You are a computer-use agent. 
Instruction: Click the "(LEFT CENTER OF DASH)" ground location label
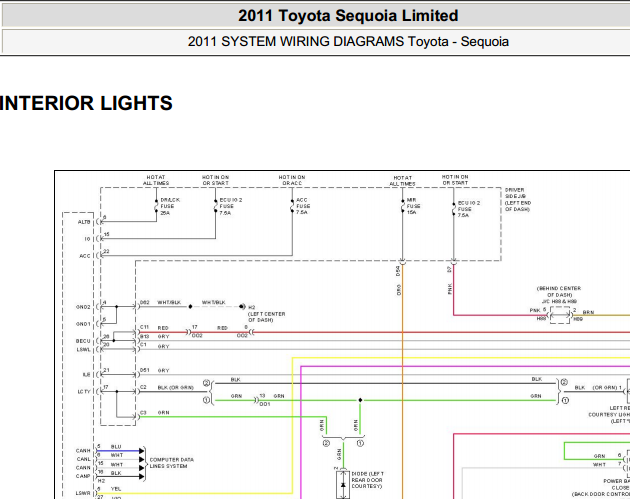pyautogui.click(x=266, y=317)
